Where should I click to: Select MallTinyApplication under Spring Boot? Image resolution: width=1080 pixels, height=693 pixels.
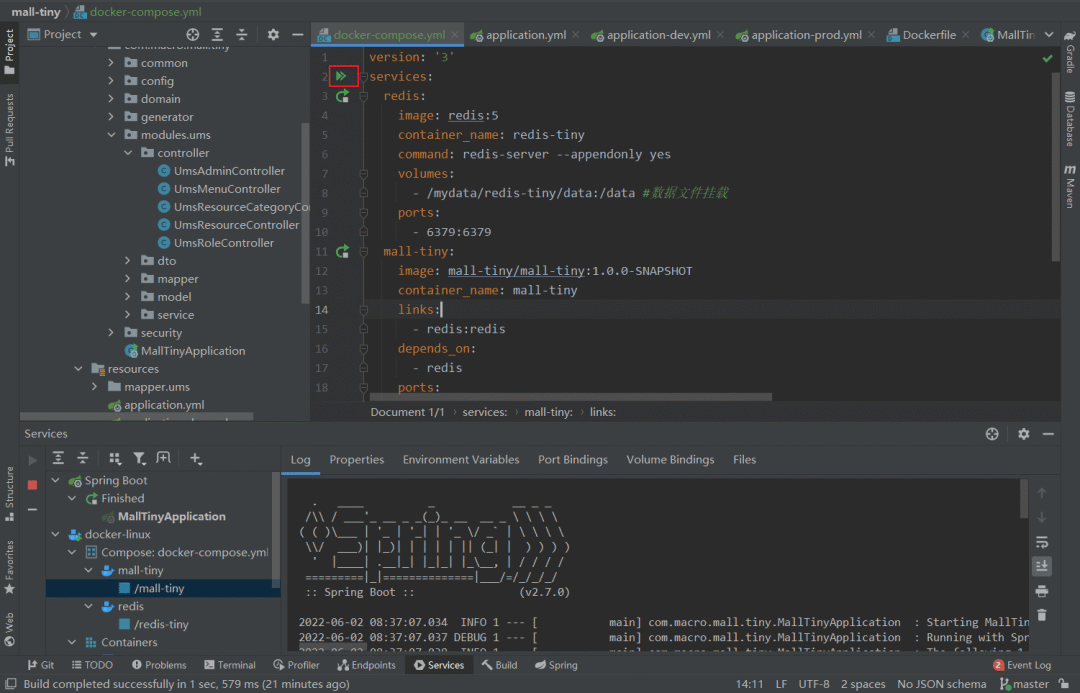172,516
